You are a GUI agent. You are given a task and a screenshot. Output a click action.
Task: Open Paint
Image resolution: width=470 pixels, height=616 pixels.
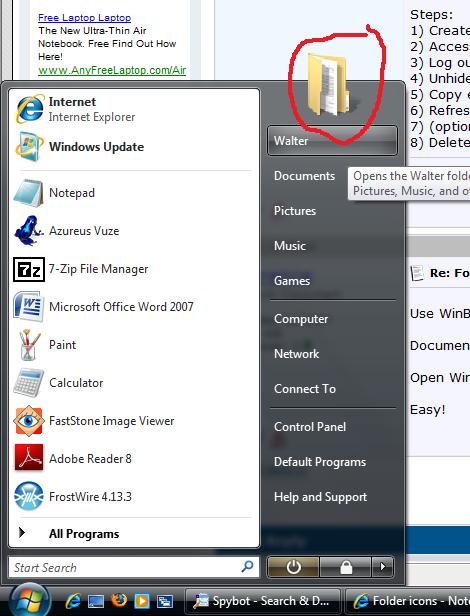(134, 345)
